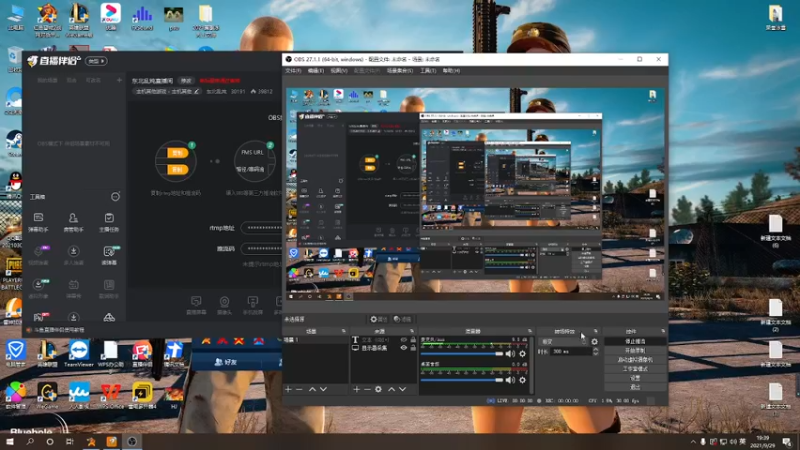Pop out the 混音器 dock

530,331
